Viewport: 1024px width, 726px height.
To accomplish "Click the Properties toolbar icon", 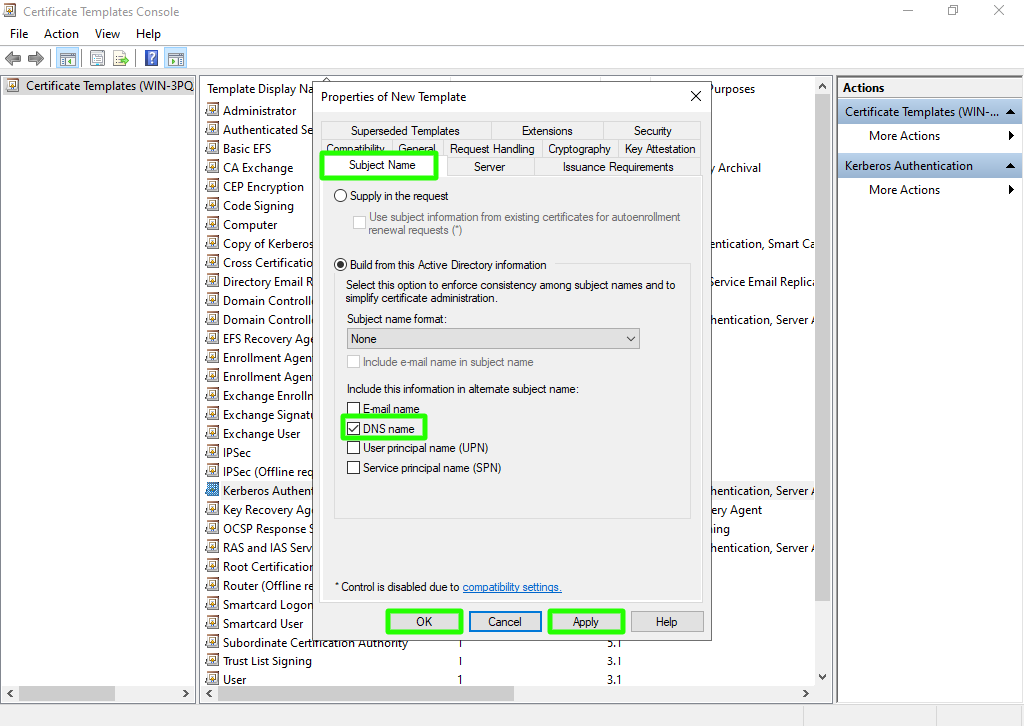I will click(97, 59).
